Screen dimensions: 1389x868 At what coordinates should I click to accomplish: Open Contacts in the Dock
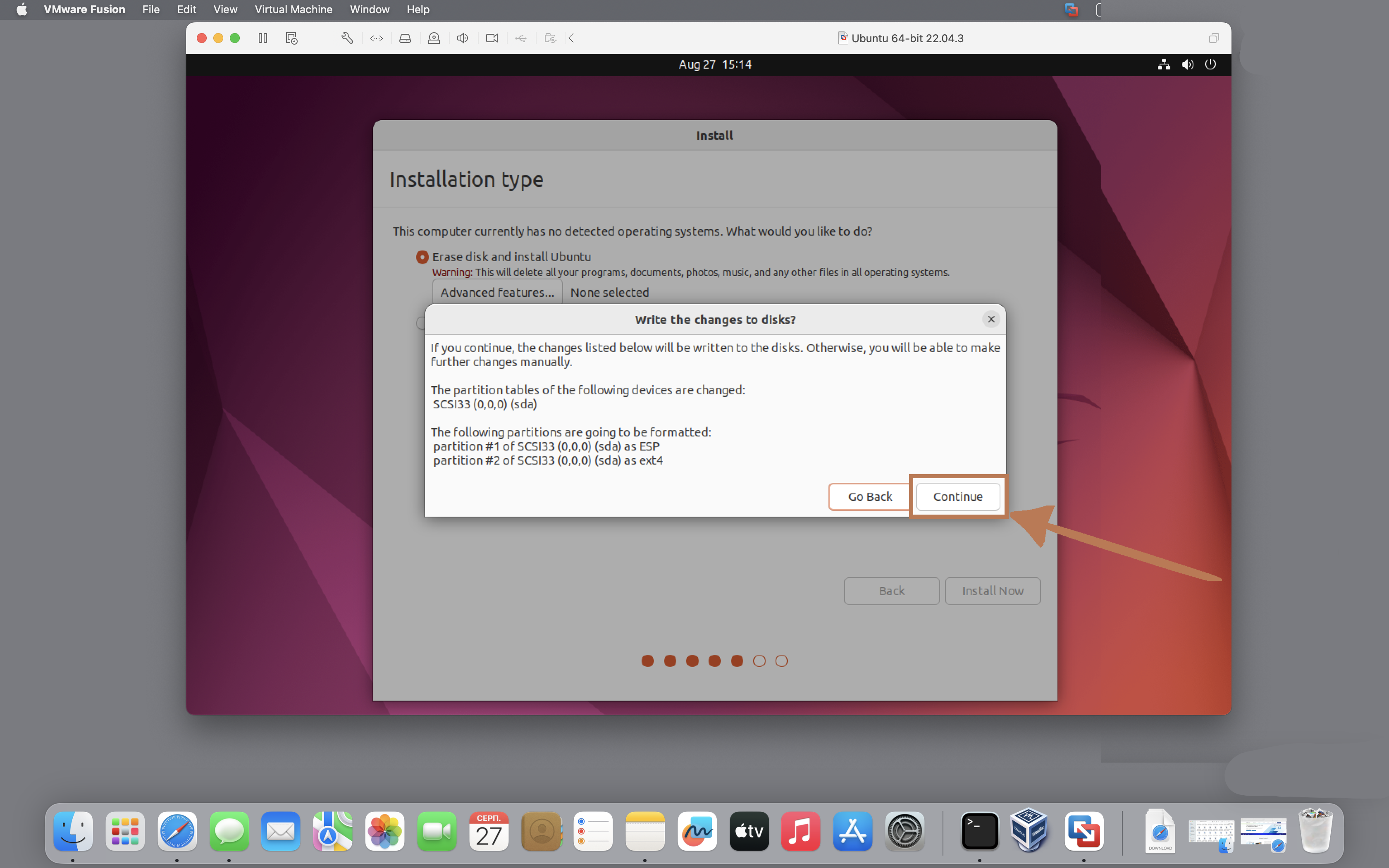coord(541,831)
